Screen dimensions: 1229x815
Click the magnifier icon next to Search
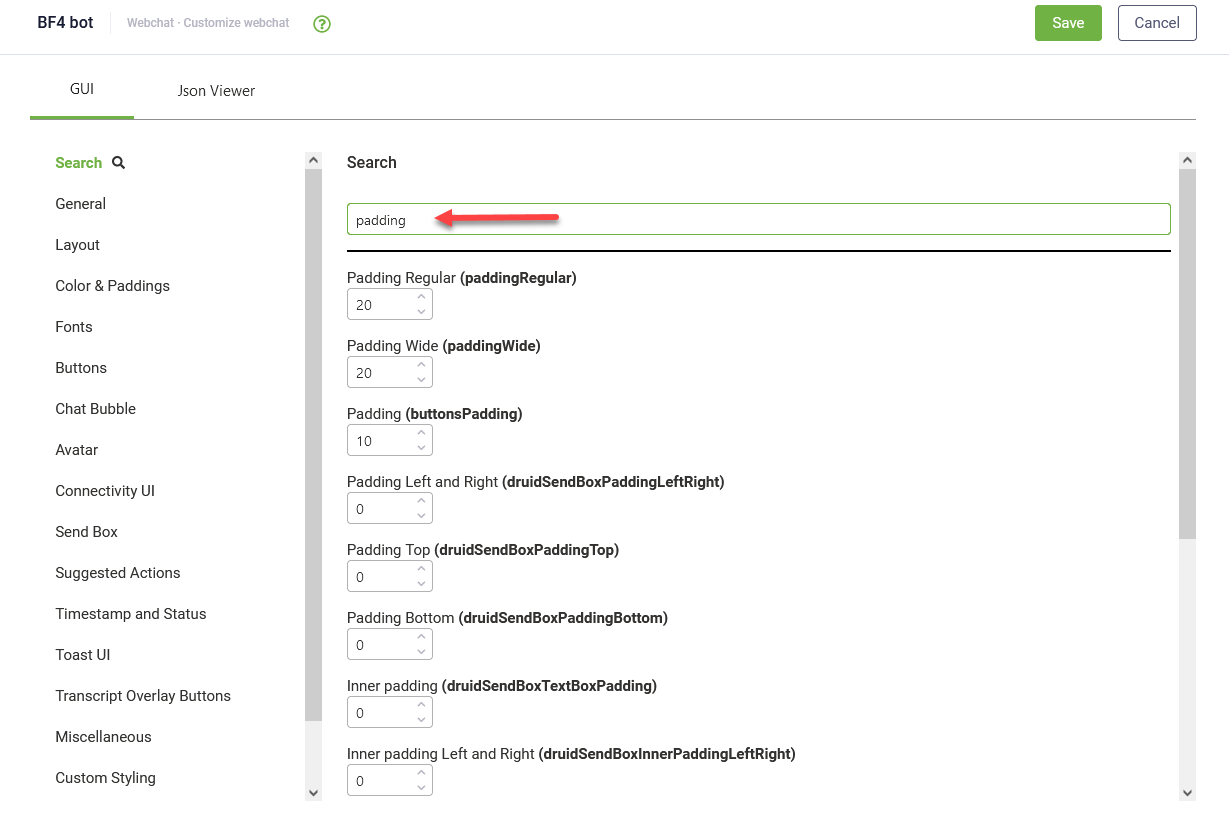point(117,162)
